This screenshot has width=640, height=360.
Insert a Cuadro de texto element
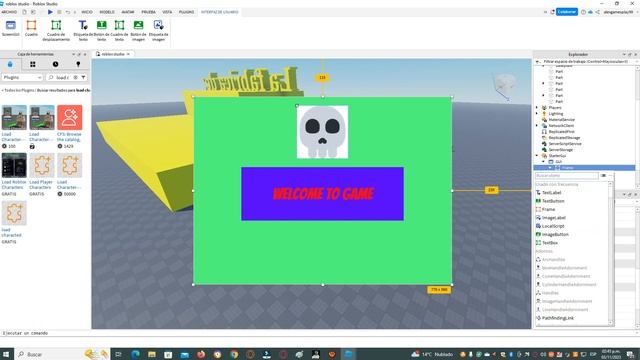119,30
